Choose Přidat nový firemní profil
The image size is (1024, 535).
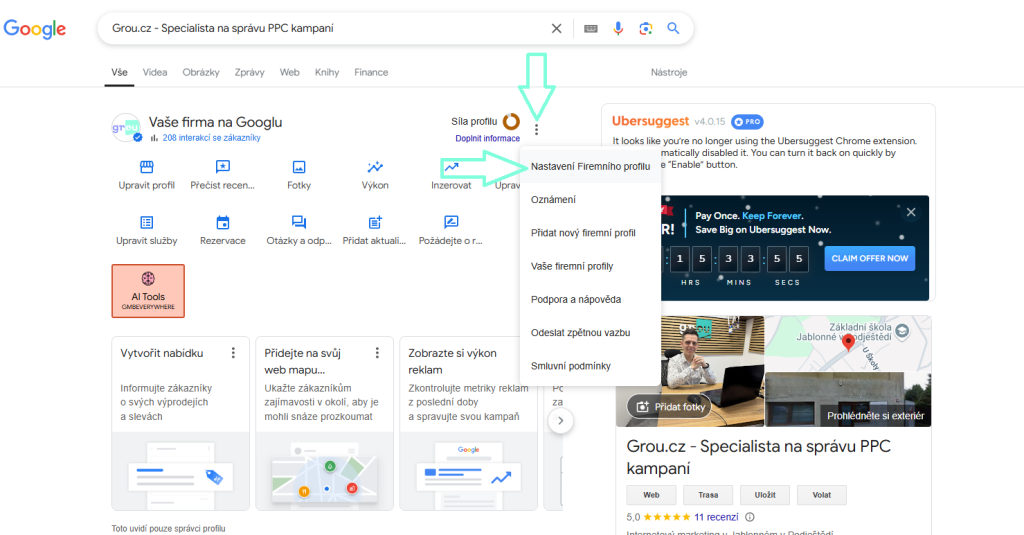[x=590, y=233]
